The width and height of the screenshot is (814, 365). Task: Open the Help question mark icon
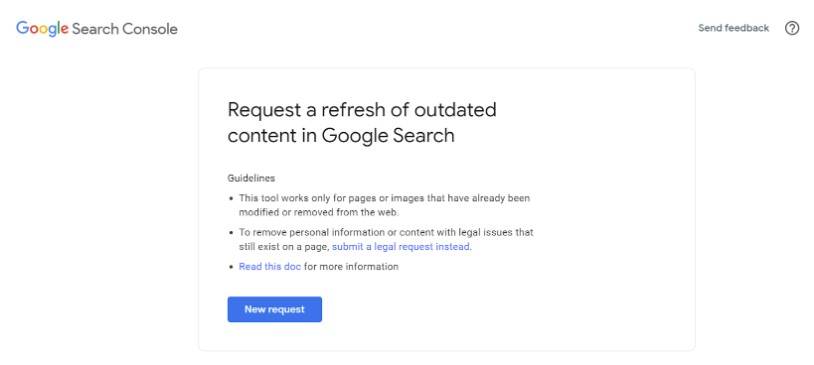792,28
